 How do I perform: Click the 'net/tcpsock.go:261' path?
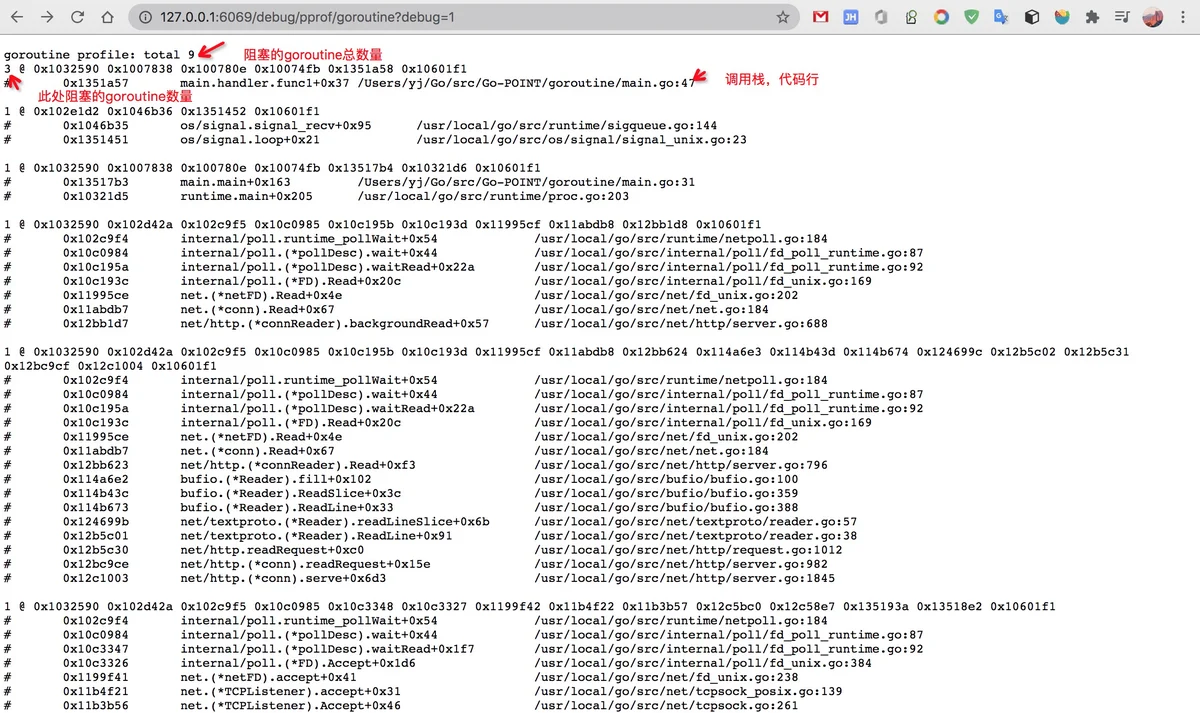click(x=666, y=705)
